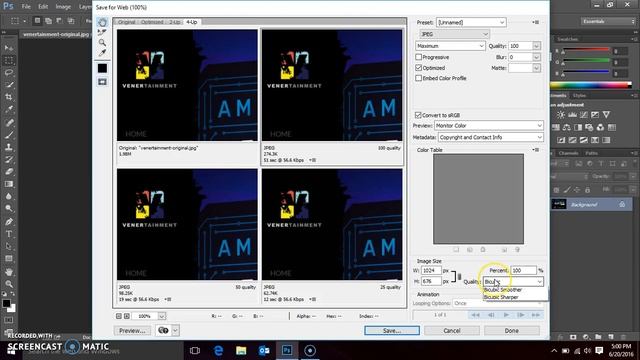Click the Done button
The image size is (640, 360).
(512, 331)
